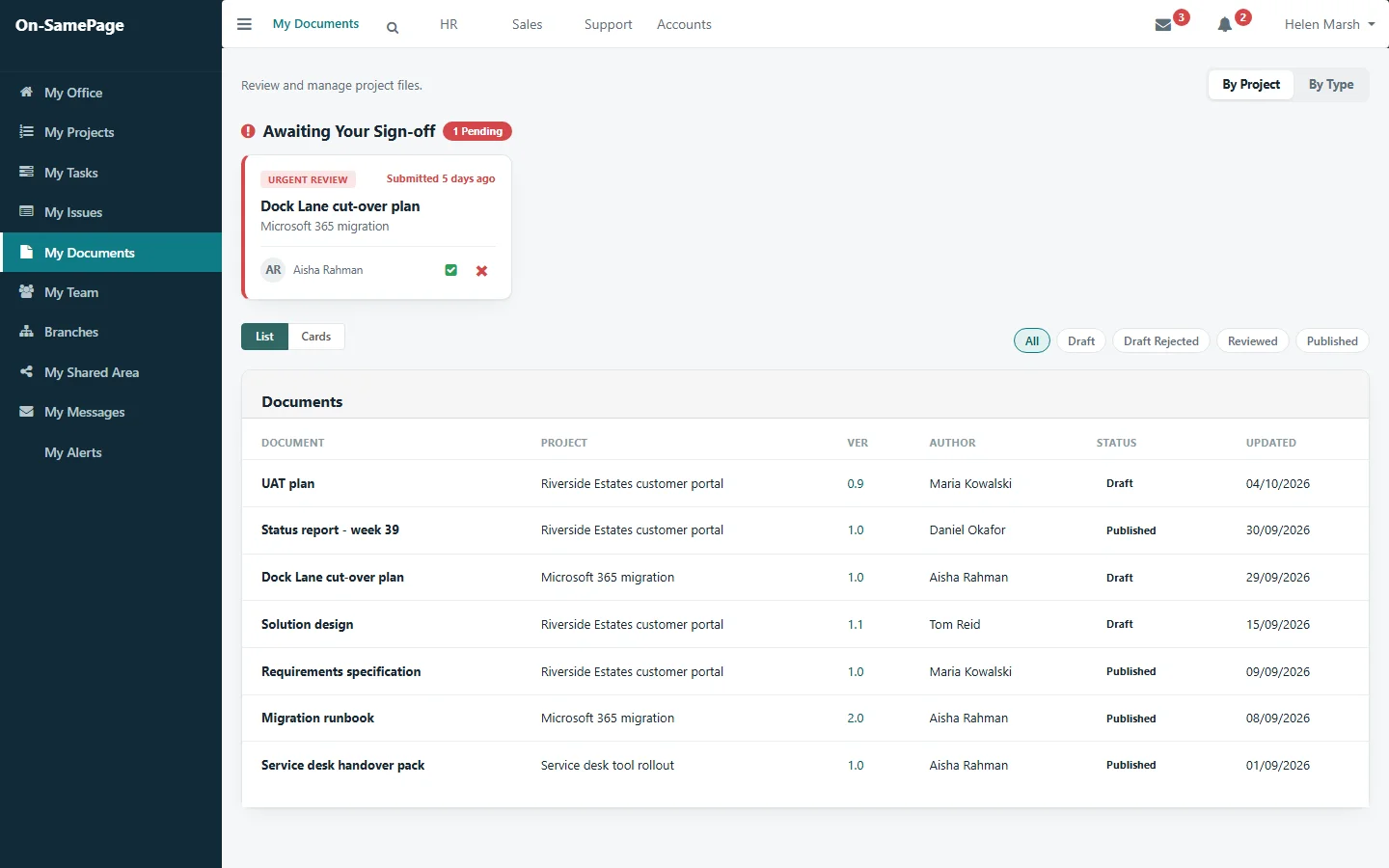Filter by Reviewed status
Viewport: 1389px width, 868px height.
1252,341
